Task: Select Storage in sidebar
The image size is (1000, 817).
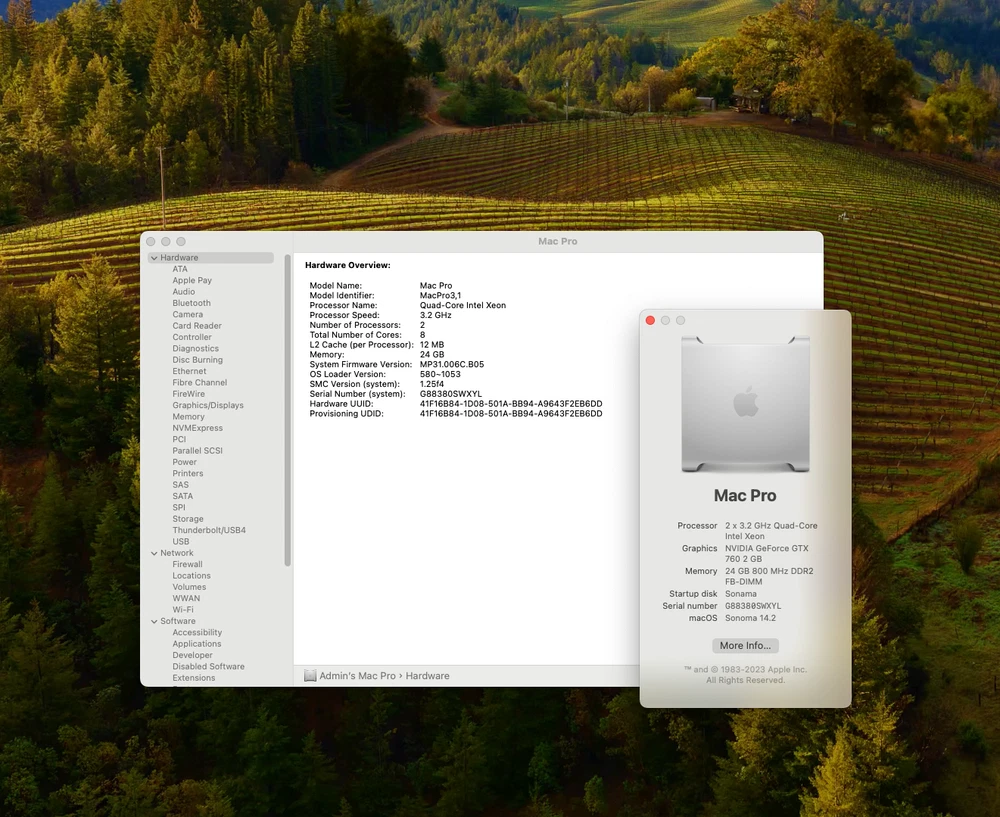Action: 188,519
